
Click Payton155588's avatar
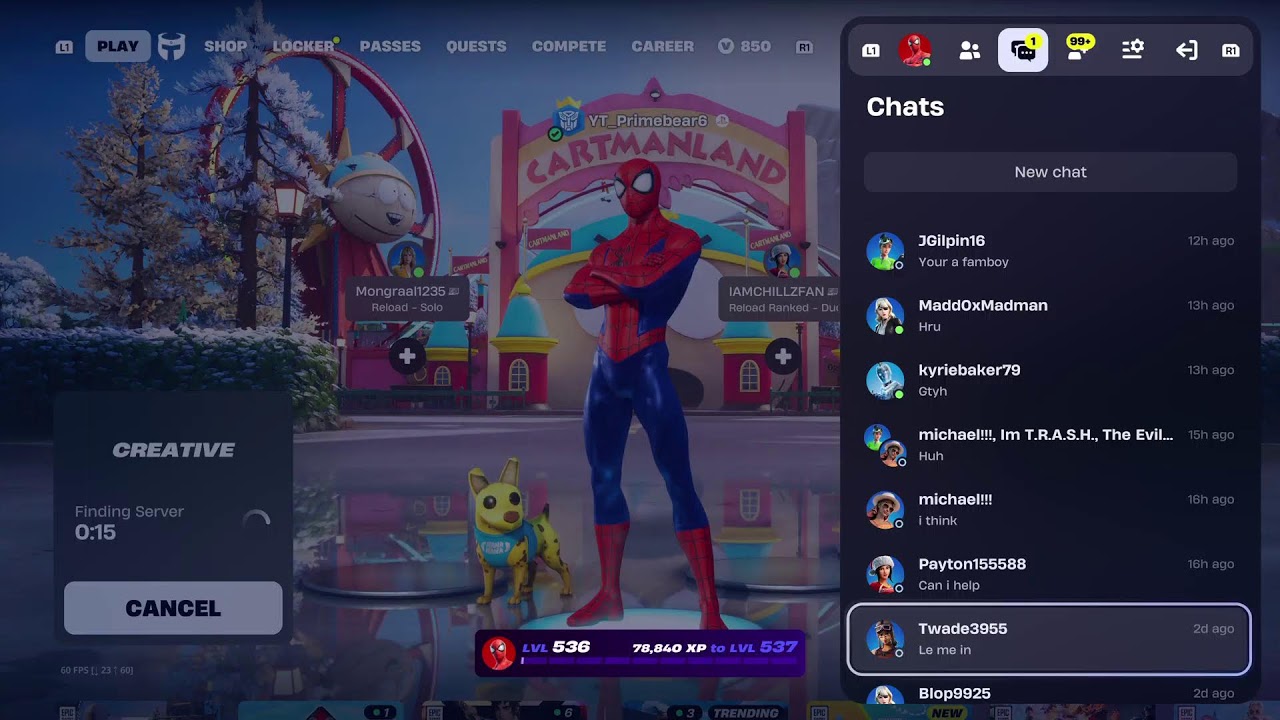coord(885,574)
